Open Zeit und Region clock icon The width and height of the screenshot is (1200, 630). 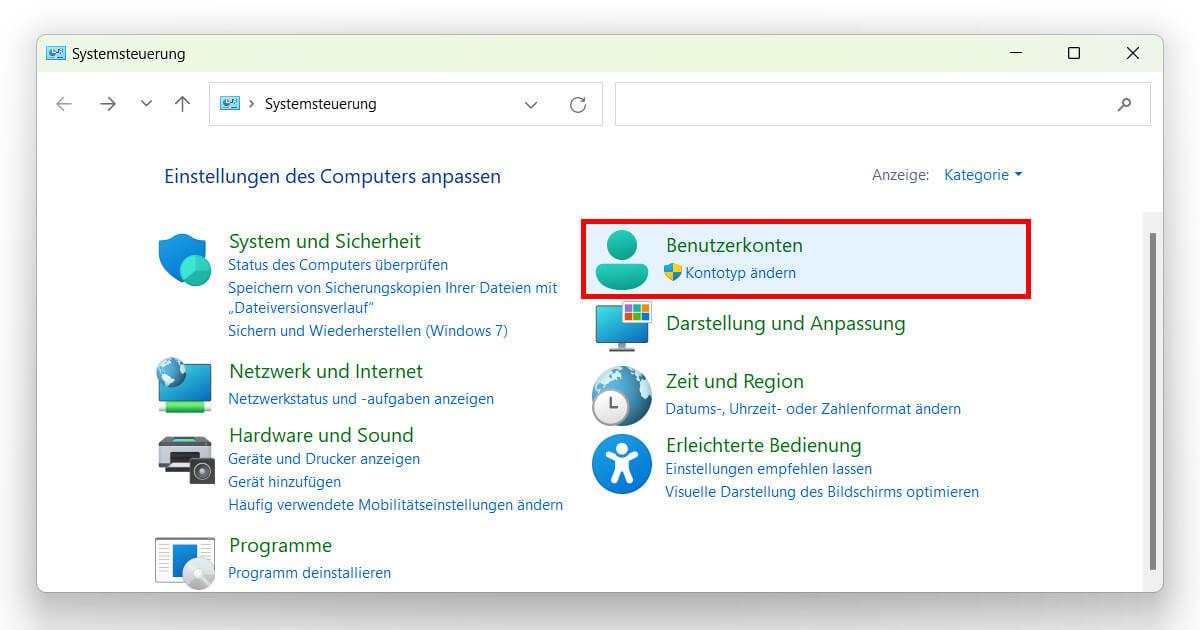click(621, 394)
